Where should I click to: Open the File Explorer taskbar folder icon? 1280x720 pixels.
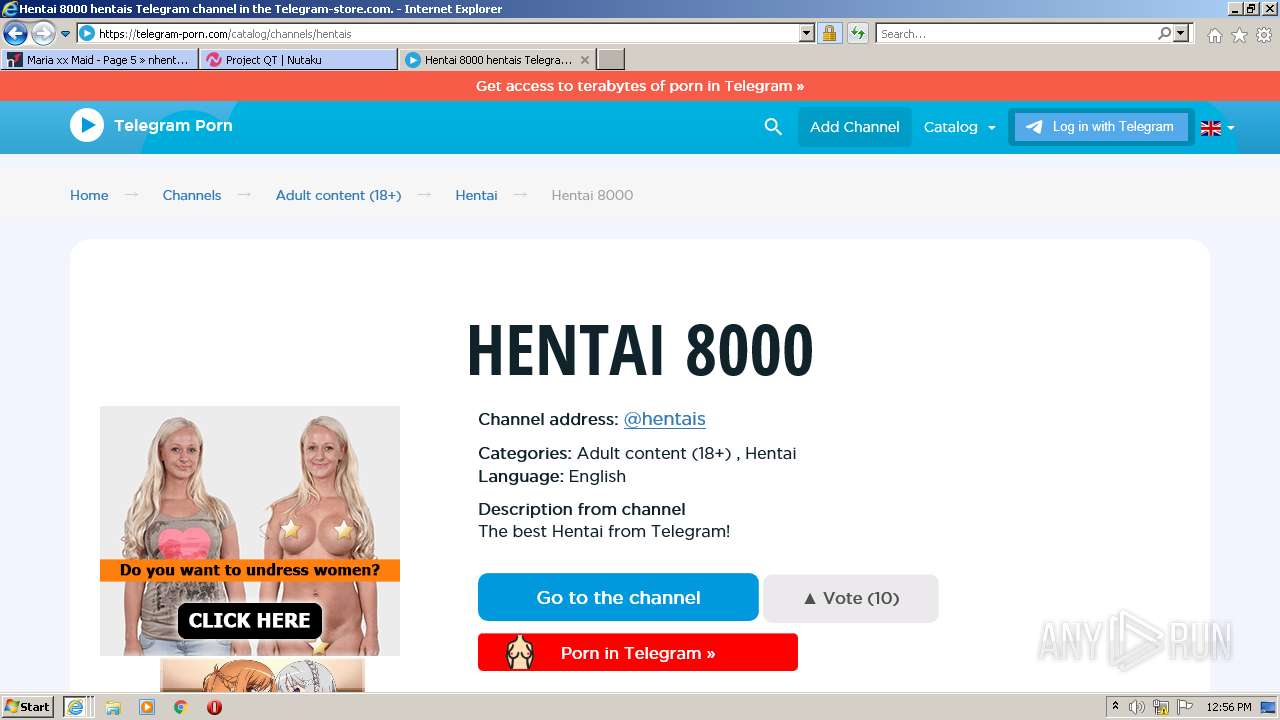coord(113,707)
